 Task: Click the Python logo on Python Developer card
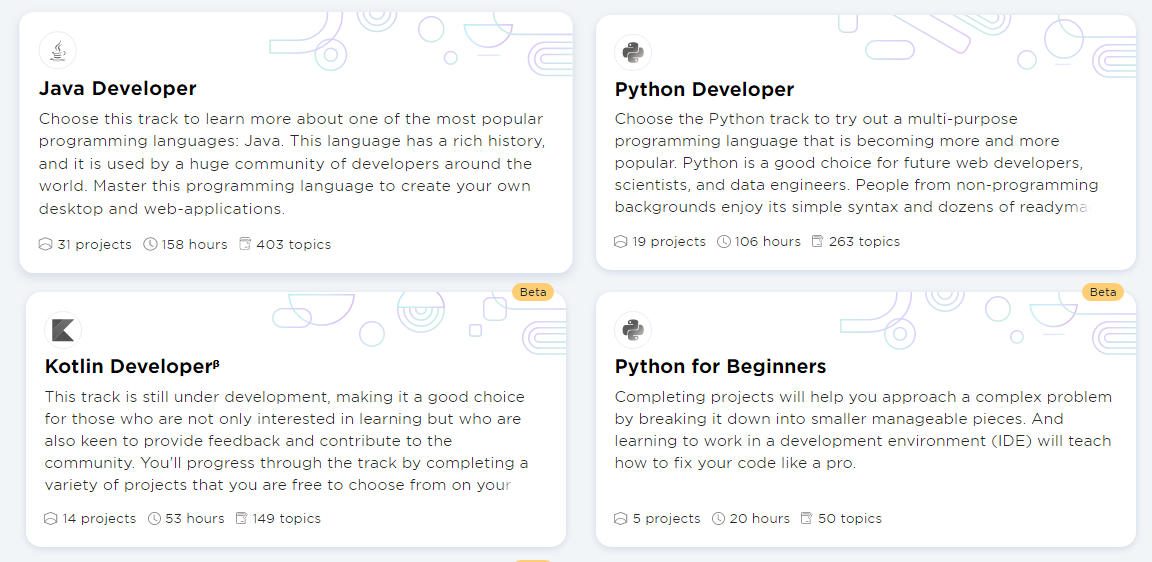tap(633, 52)
